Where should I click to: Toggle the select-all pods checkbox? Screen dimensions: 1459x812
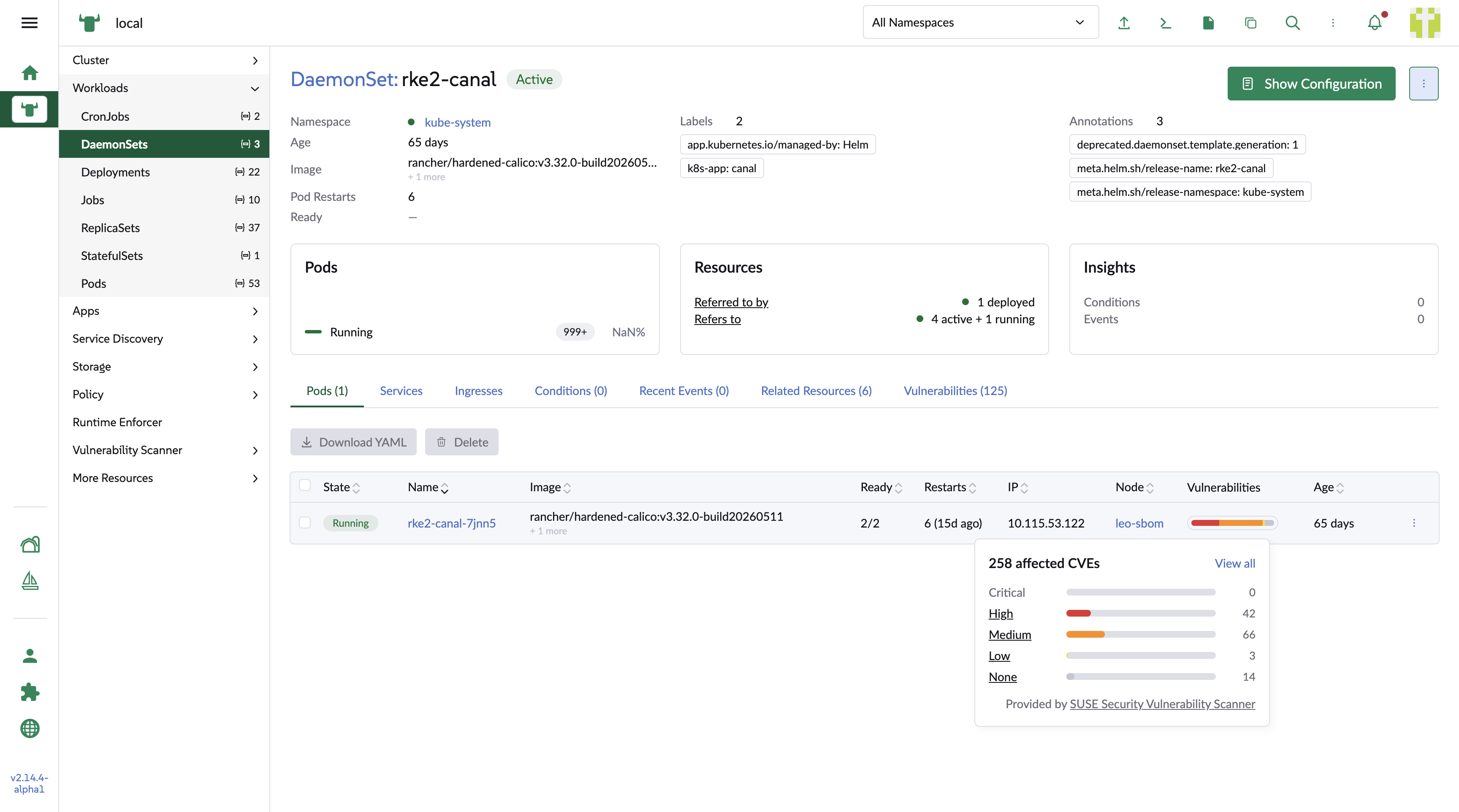[305, 484]
